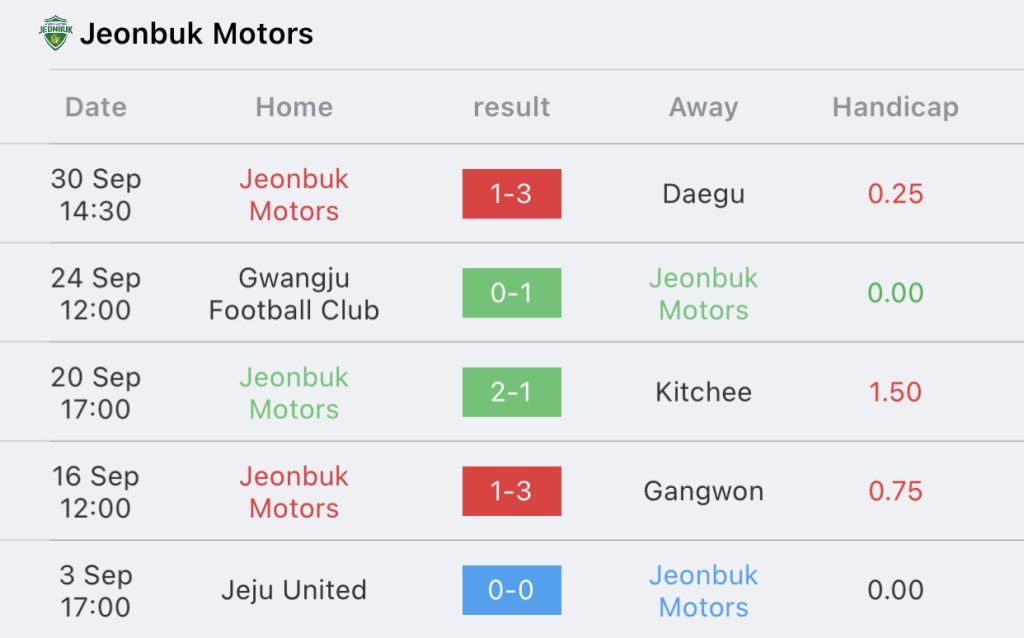Click the 30 Sep 14:30 match date
This screenshot has width=1024, height=638.
(x=96, y=195)
